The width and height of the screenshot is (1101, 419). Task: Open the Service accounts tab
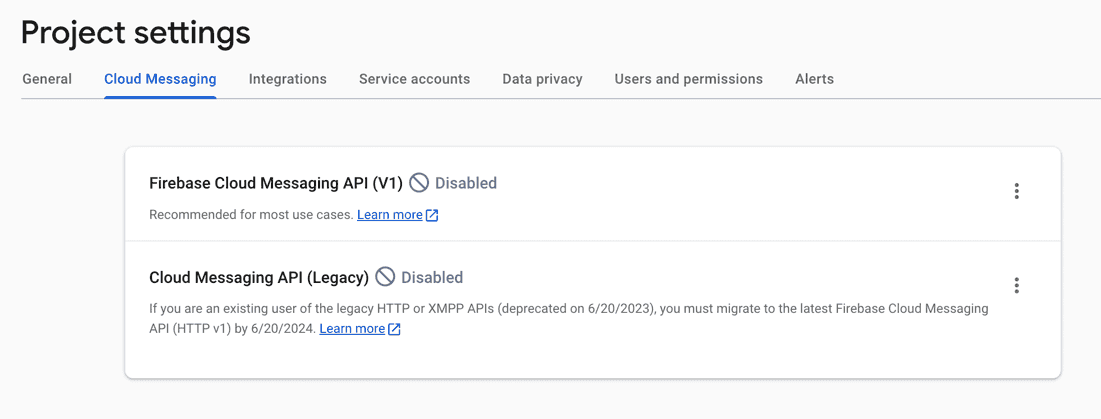(x=414, y=79)
